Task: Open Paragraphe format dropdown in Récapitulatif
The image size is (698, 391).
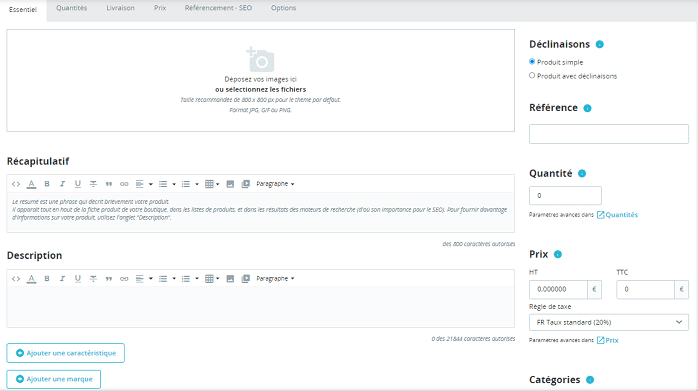Action: [x=275, y=184]
